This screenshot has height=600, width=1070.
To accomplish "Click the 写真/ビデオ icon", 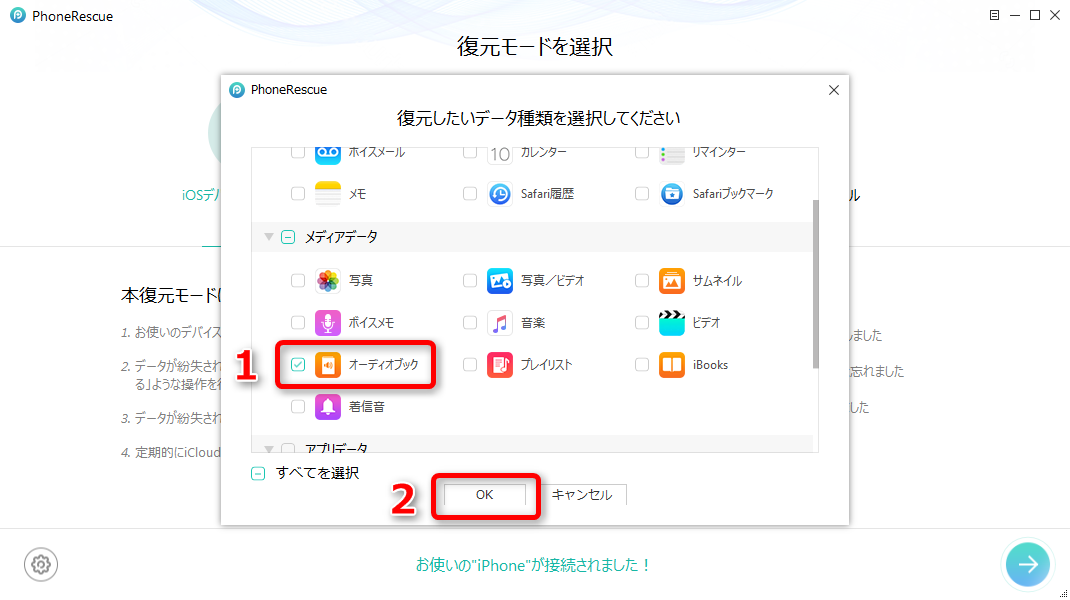I will point(500,281).
